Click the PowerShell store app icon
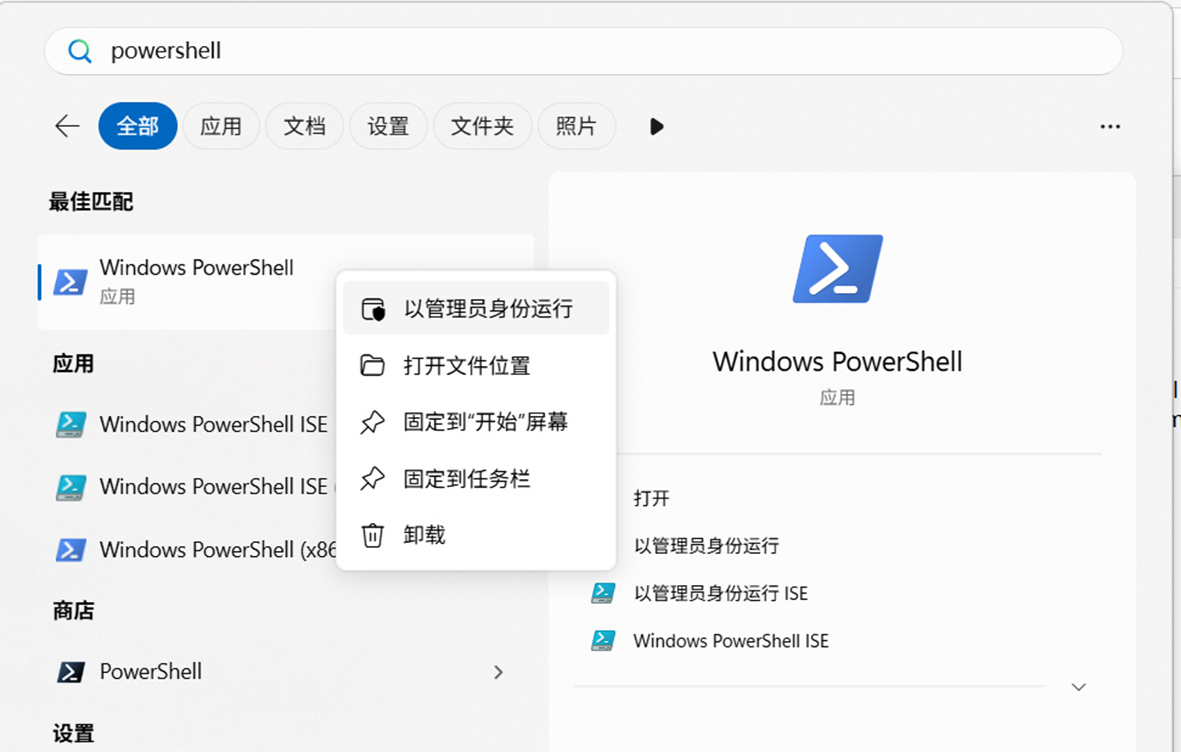Image resolution: width=1181 pixels, height=752 pixels. (x=70, y=671)
